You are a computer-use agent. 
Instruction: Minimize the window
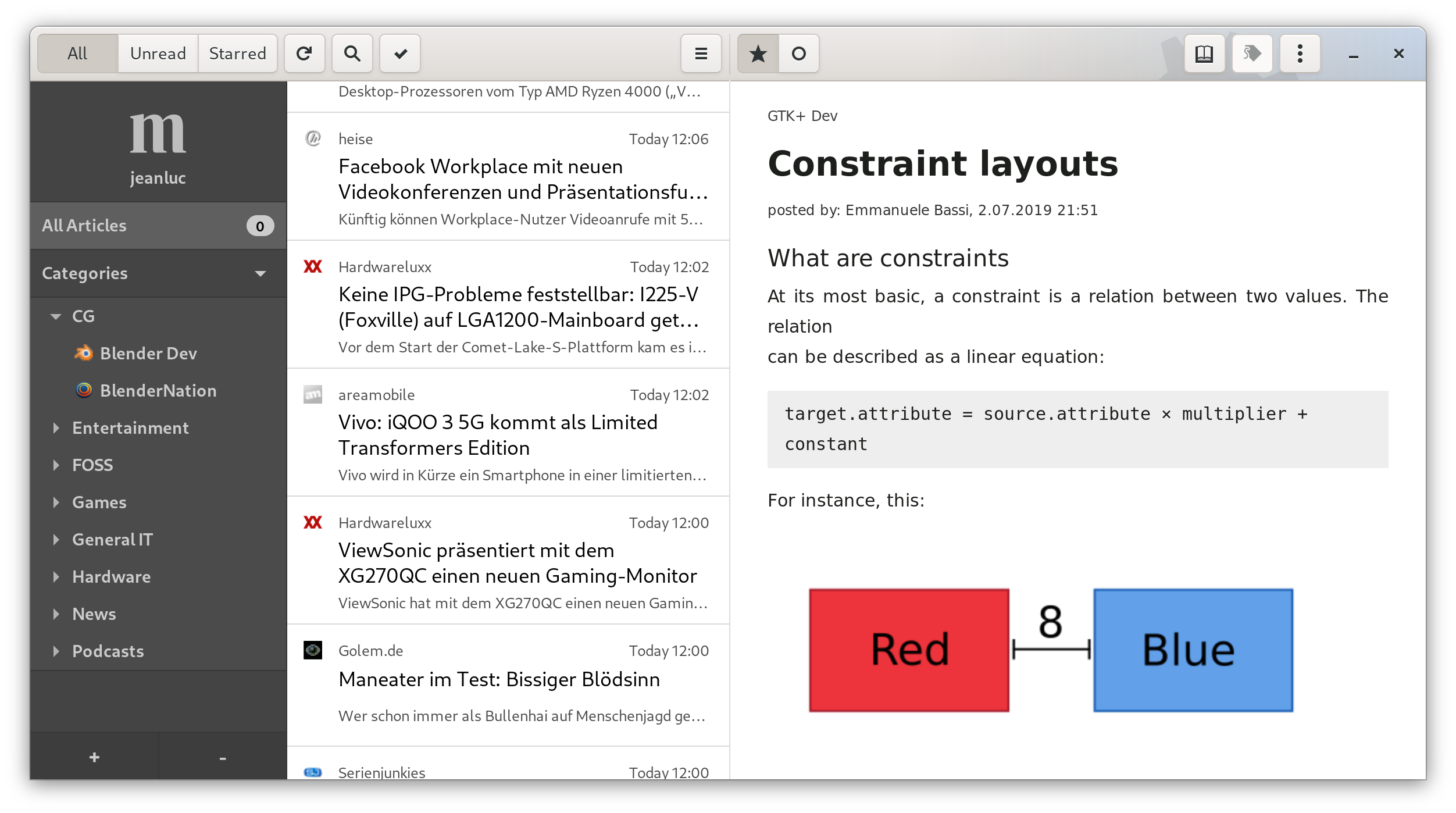1354,54
